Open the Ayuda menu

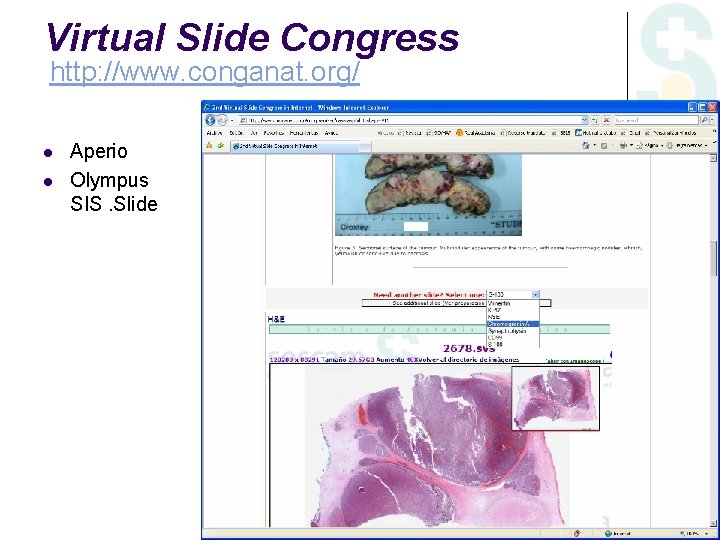(331, 133)
